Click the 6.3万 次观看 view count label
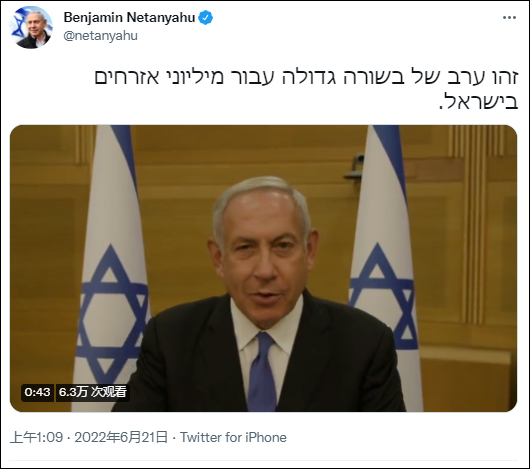530x469 pixels. 93,392
